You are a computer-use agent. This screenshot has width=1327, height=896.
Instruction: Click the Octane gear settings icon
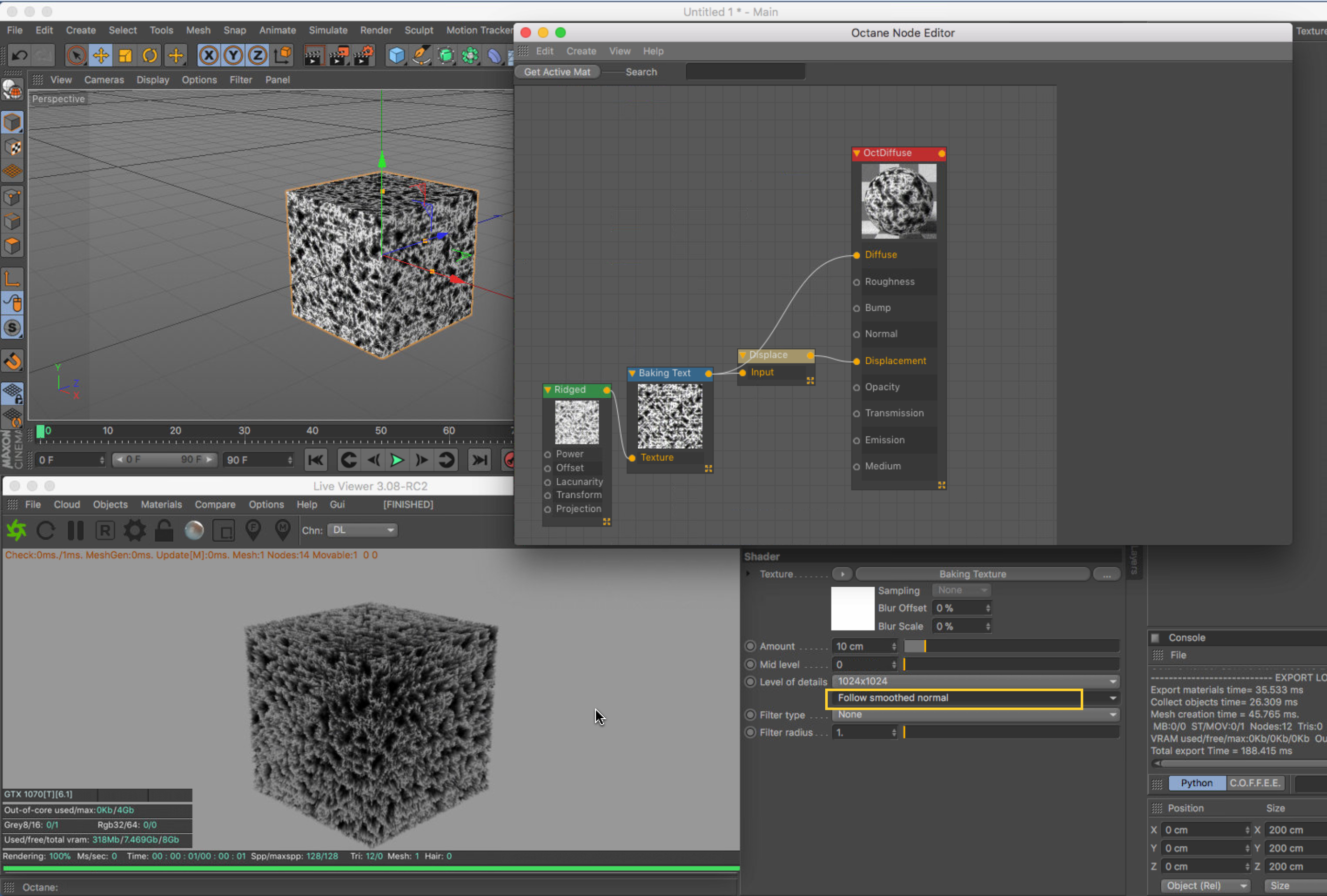[x=135, y=530]
